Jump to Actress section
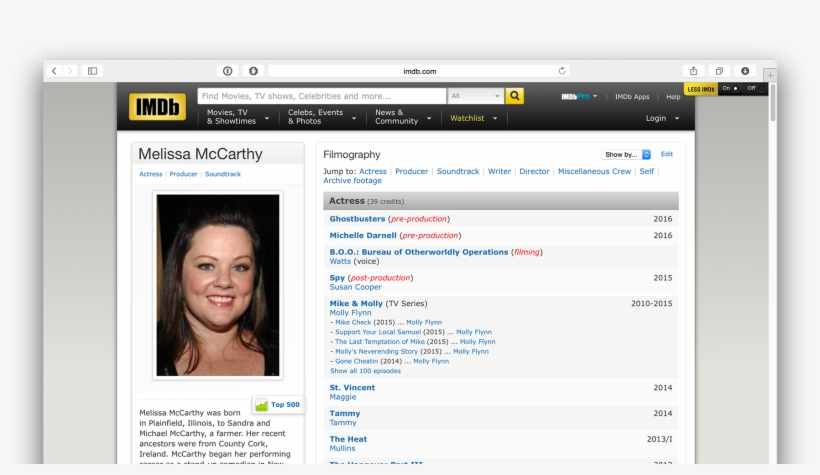Viewport: 820px width, 475px height. [372, 171]
